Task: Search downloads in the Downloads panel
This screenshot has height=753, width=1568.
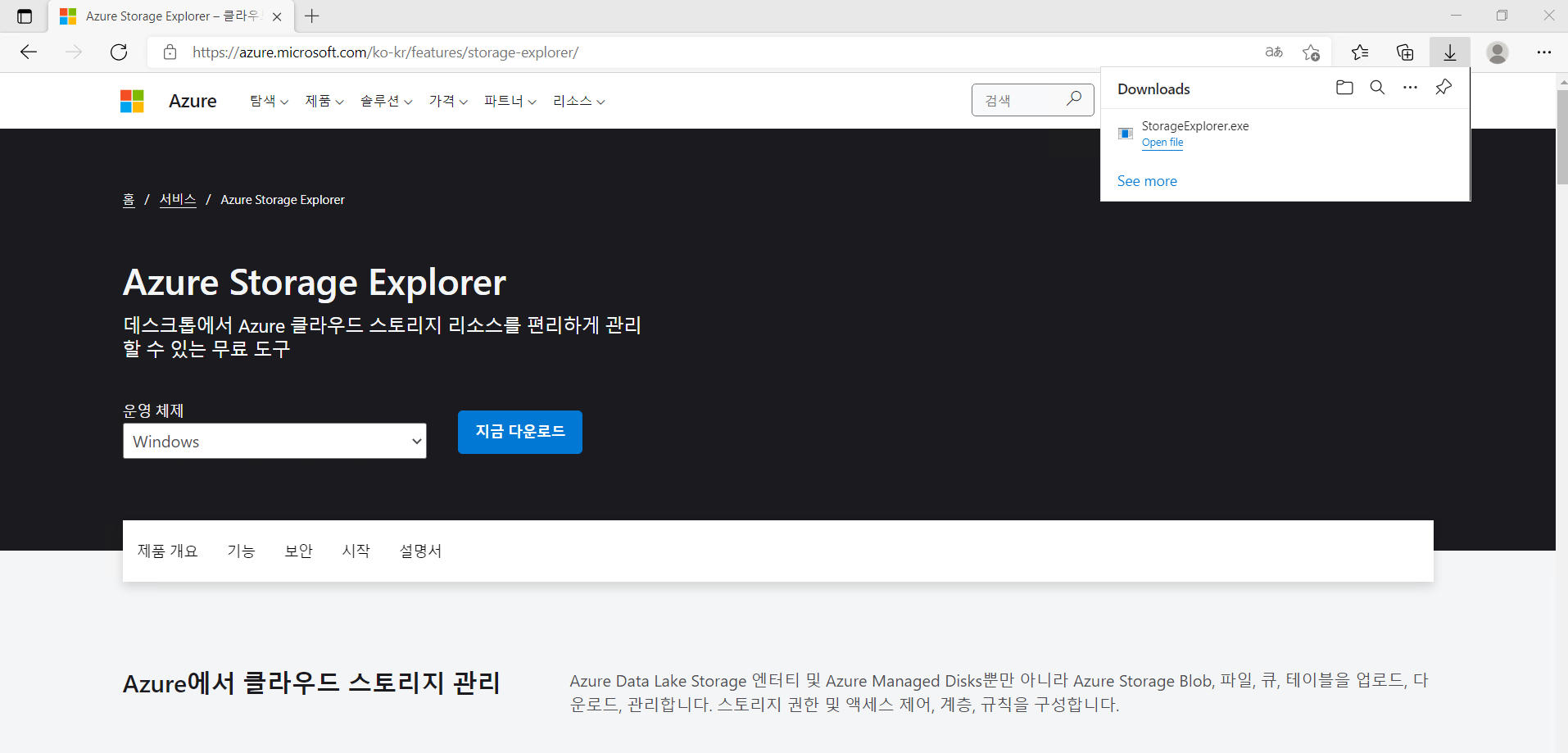Action: 1377,88
